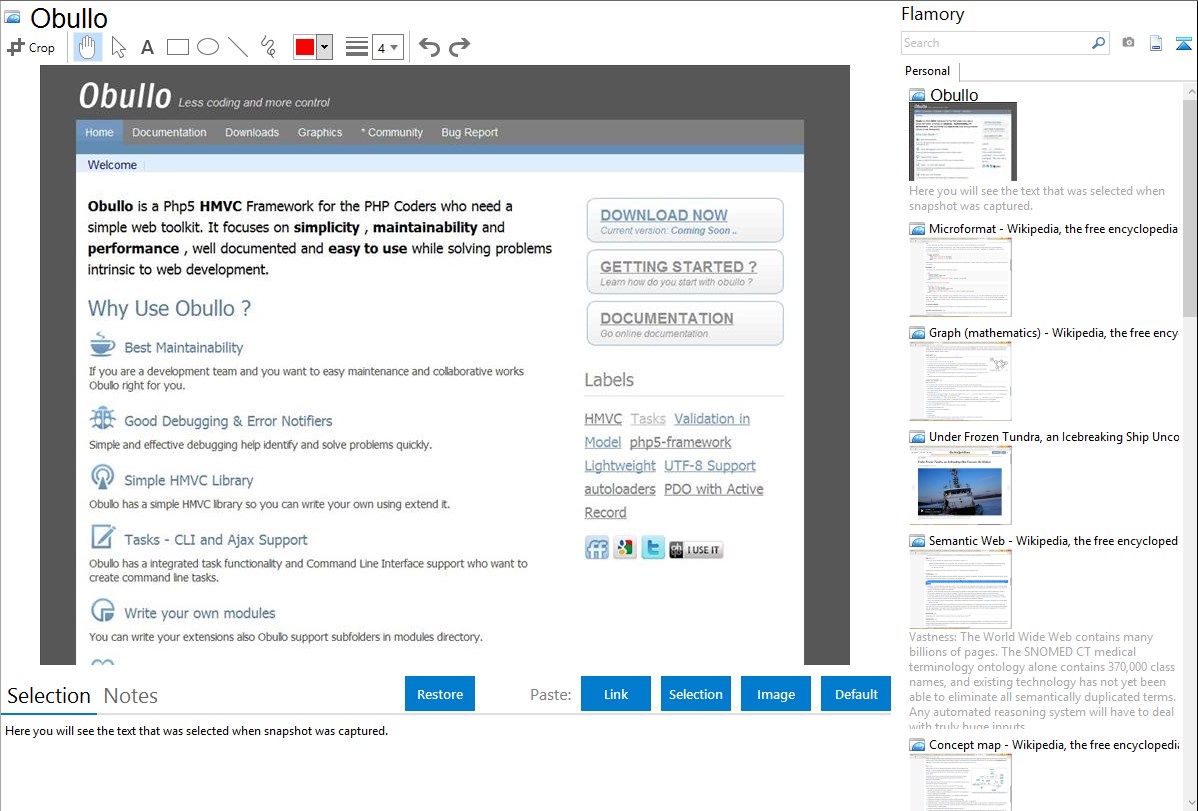The width and height of the screenshot is (1198, 811).
Task: Open the Microformat Wikipedia snapshot
Action: click(x=960, y=277)
